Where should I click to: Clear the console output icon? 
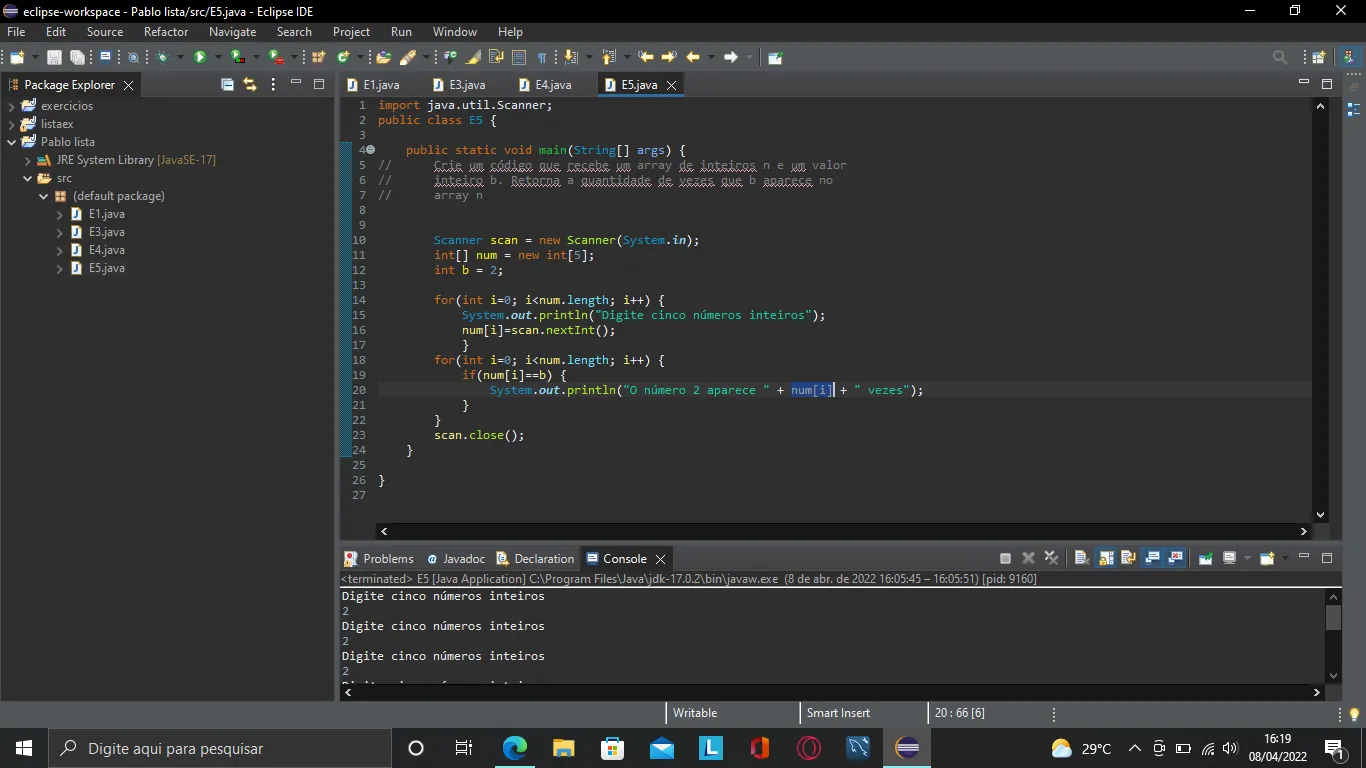tap(1081, 558)
